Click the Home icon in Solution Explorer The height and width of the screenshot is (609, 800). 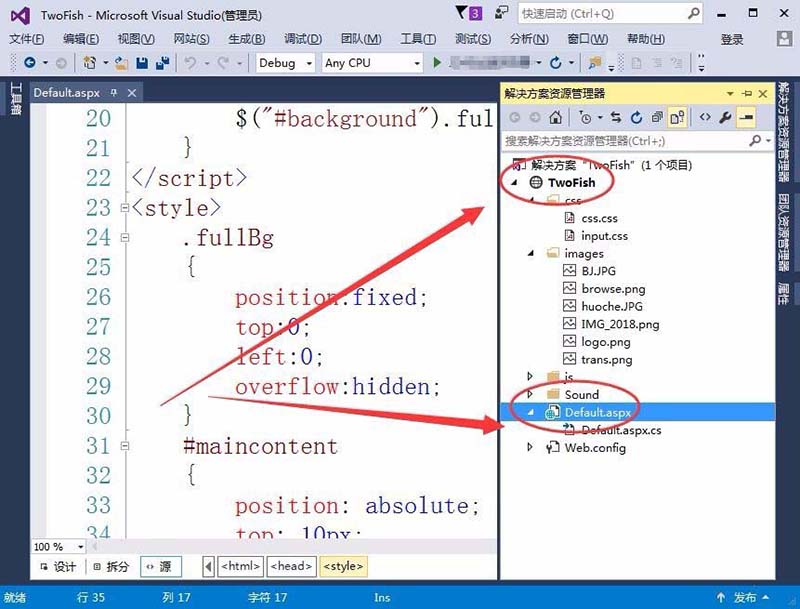555,118
